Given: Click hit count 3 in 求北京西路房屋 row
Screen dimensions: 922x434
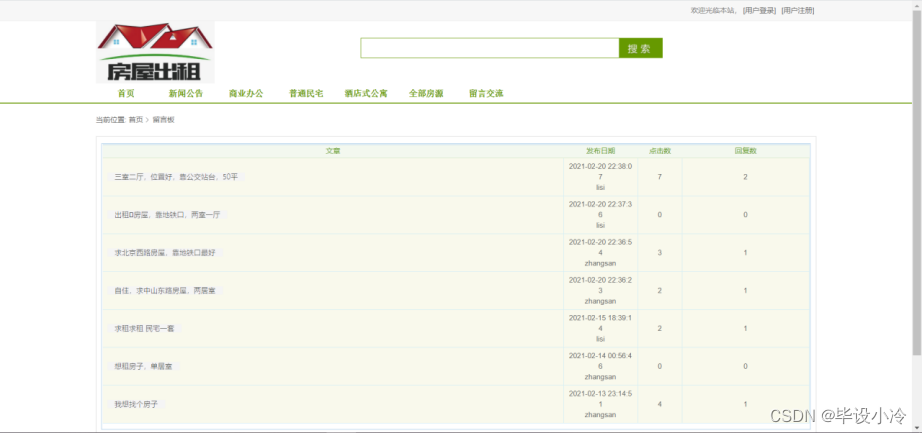Looking at the screenshot, I should point(660,253).
